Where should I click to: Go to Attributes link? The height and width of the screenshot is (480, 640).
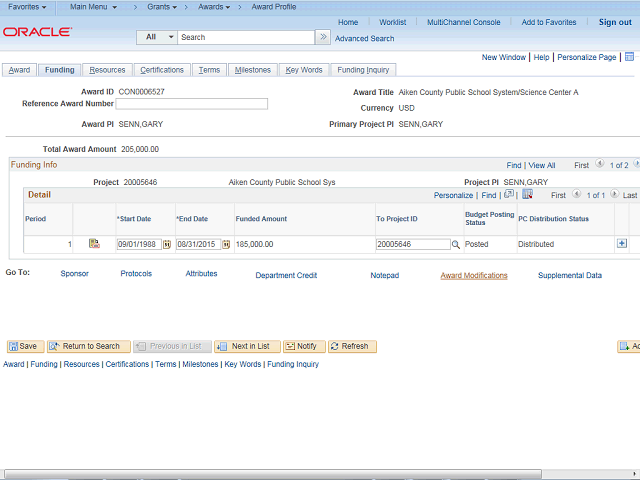coord(201,273)
